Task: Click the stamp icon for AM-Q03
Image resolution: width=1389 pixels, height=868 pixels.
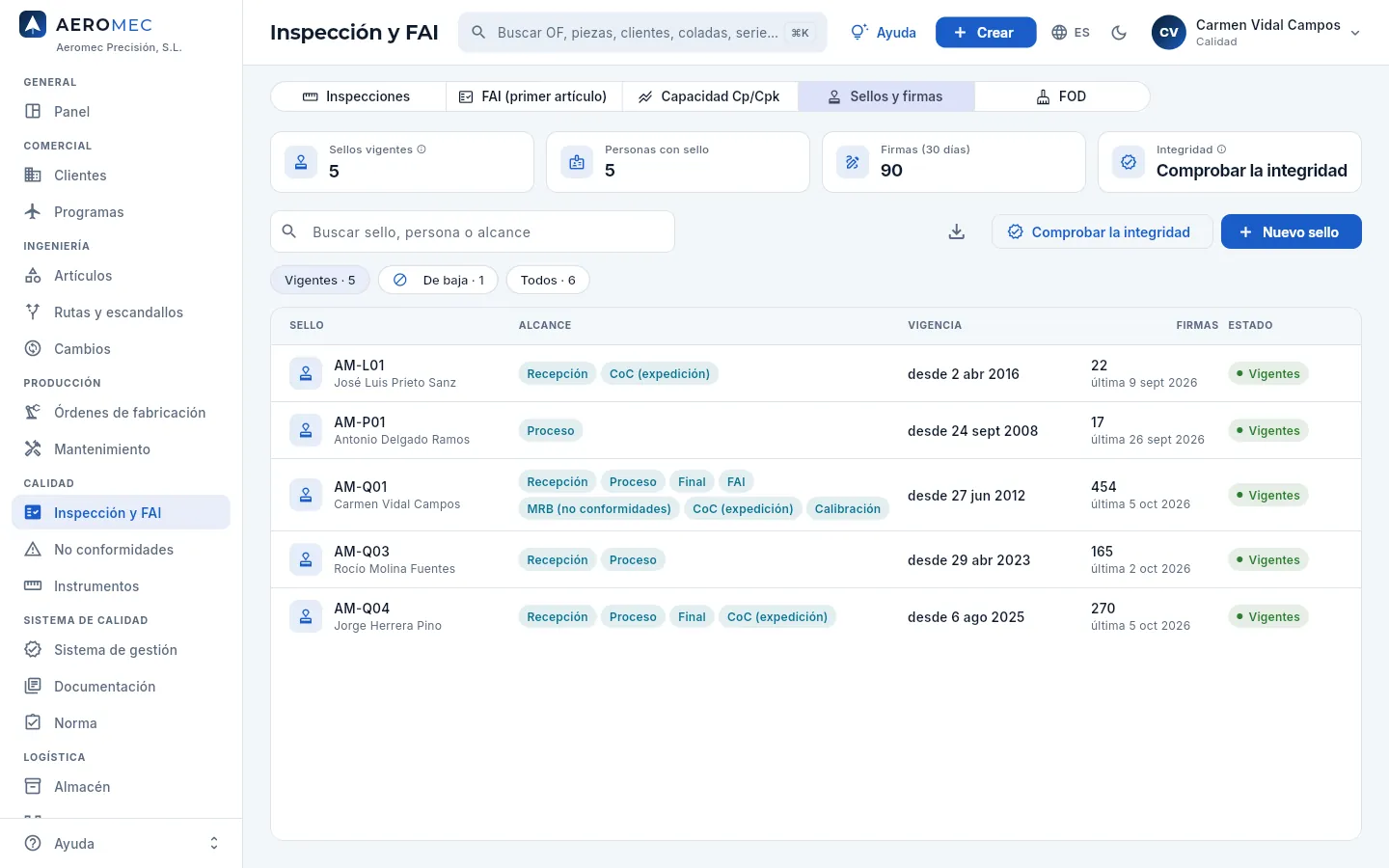Action: point(306,560)
